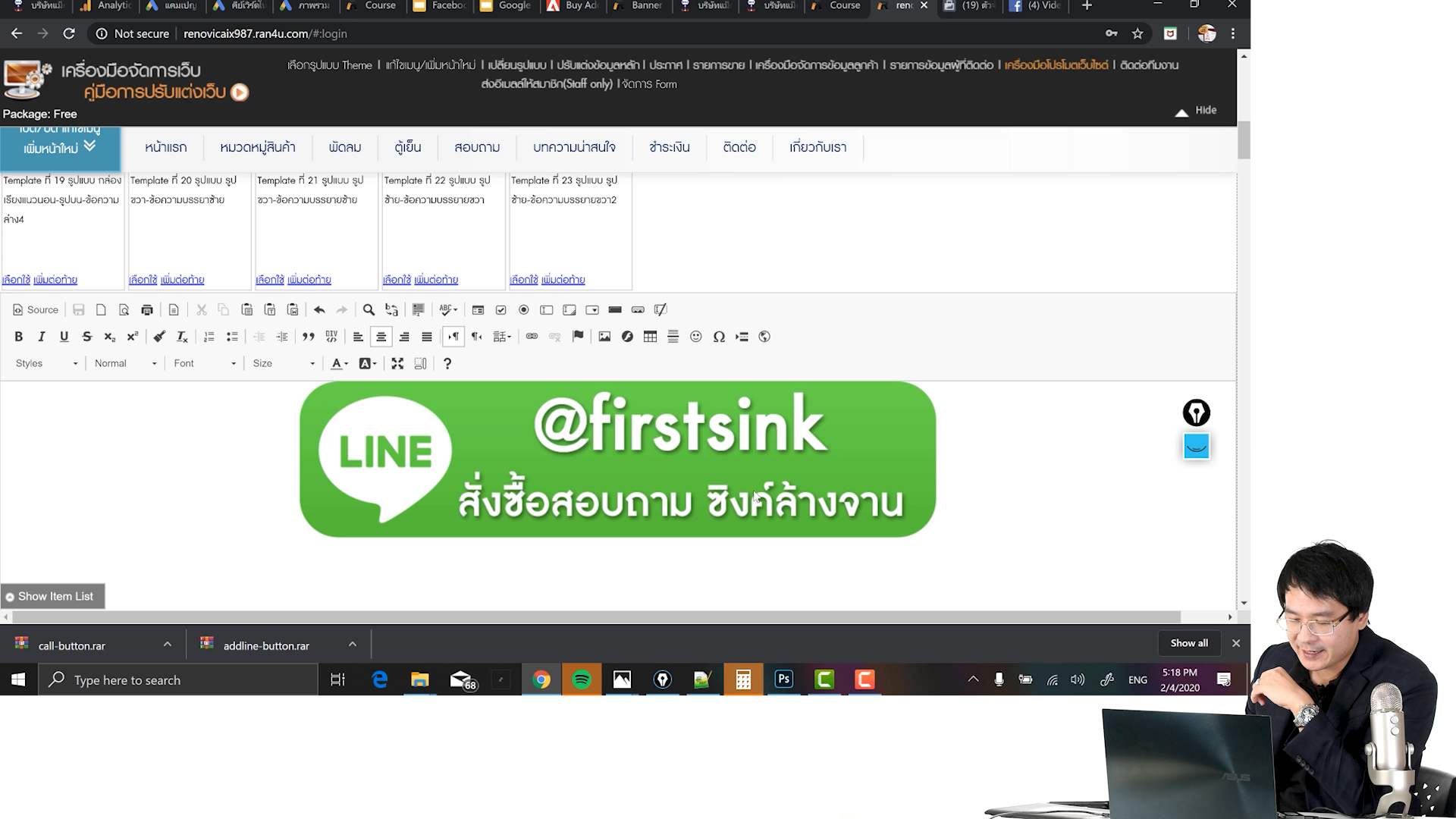This screenshot has width=1456, height=819.
Task: Insert a form Button element
Action: click(615, 309)
